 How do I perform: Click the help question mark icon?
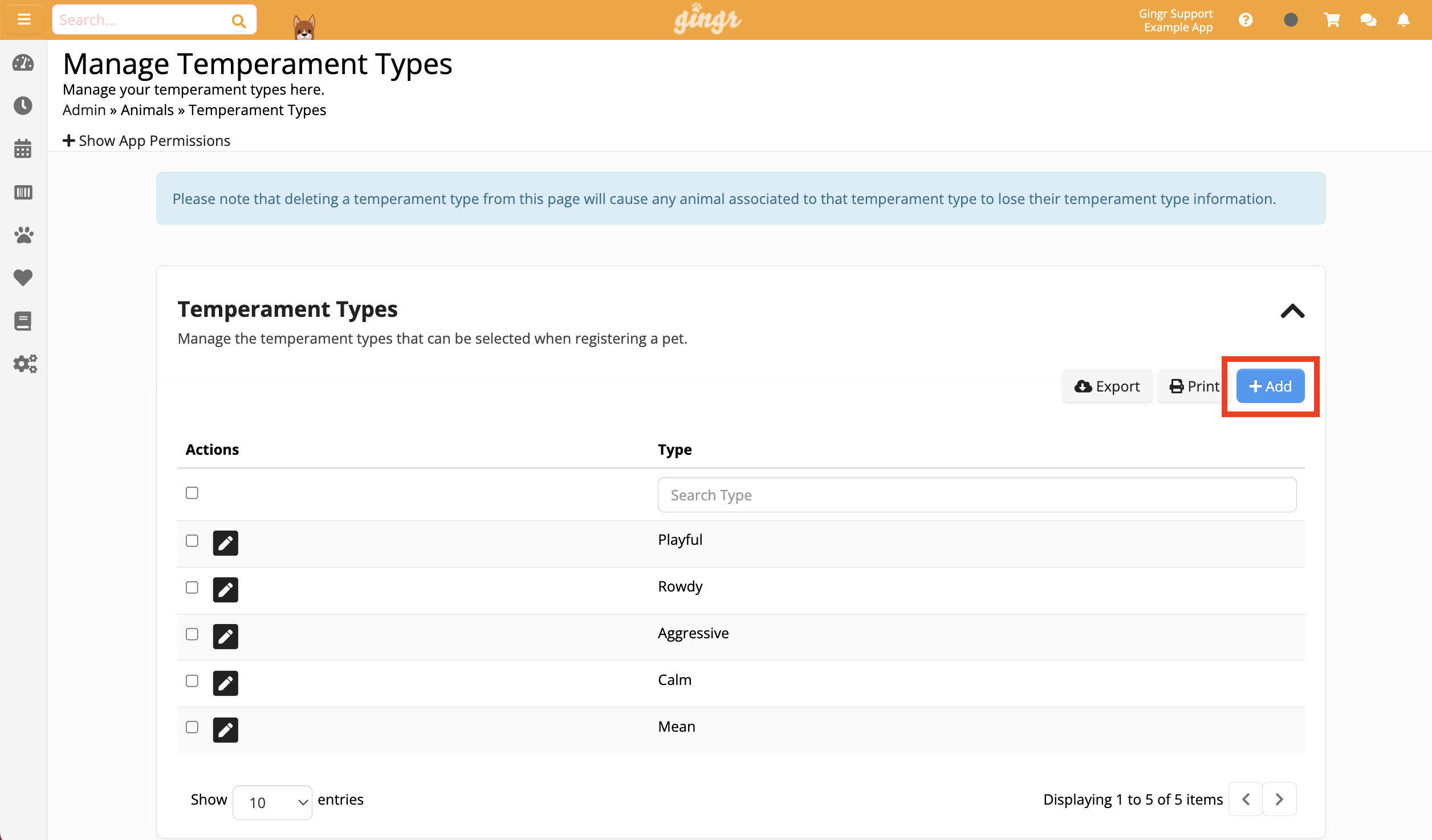[1246, 21]
